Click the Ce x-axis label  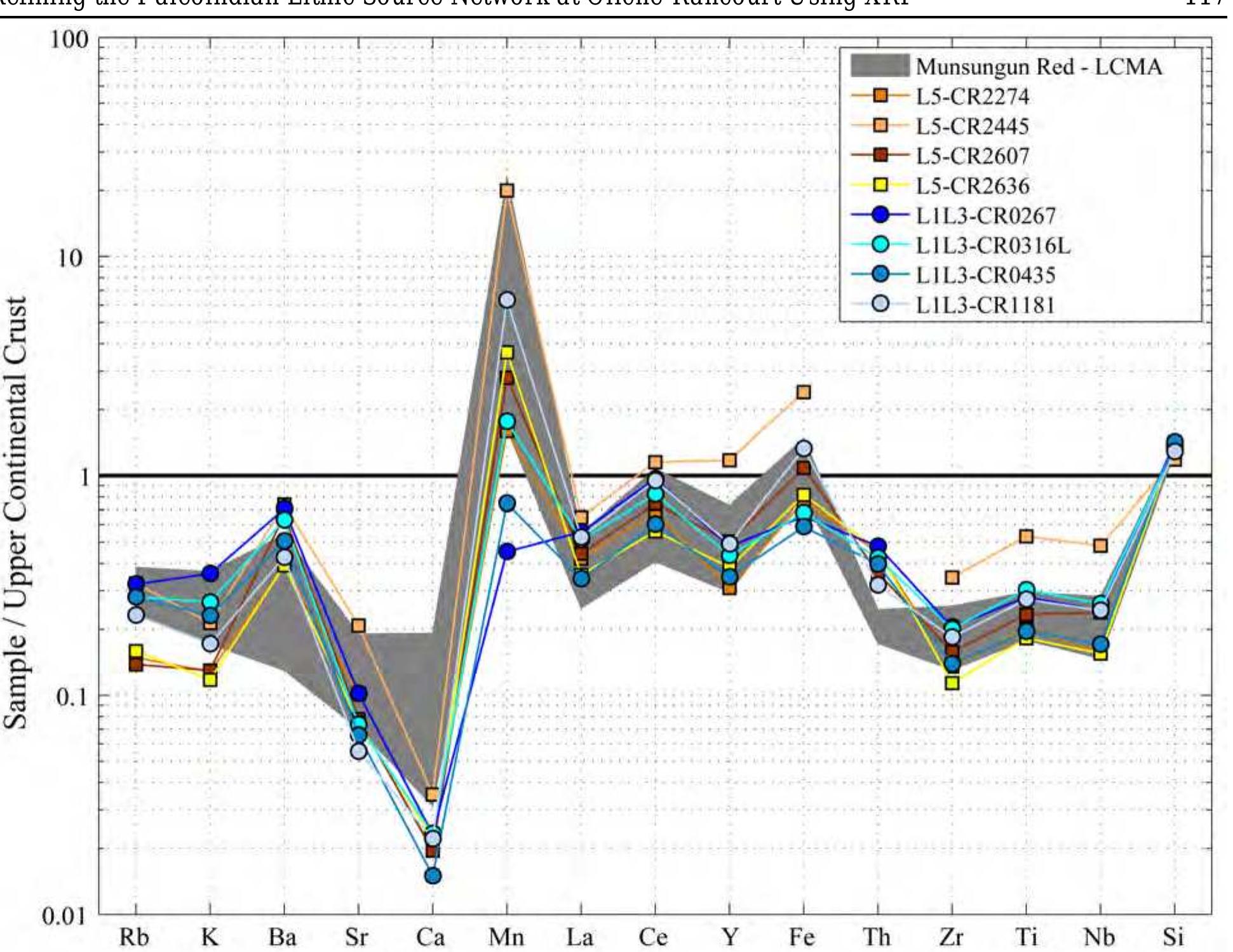pyautogui.click(x=654, y=937)
